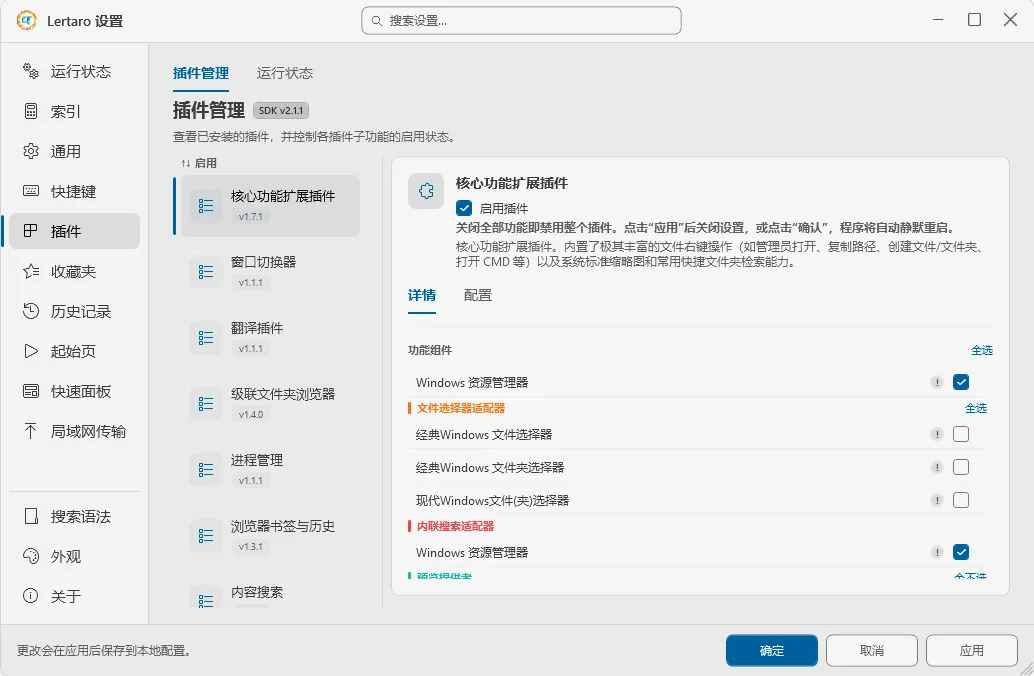Click the 取消 button
This screenshot has height=676, width=1034.
point(872,650)
